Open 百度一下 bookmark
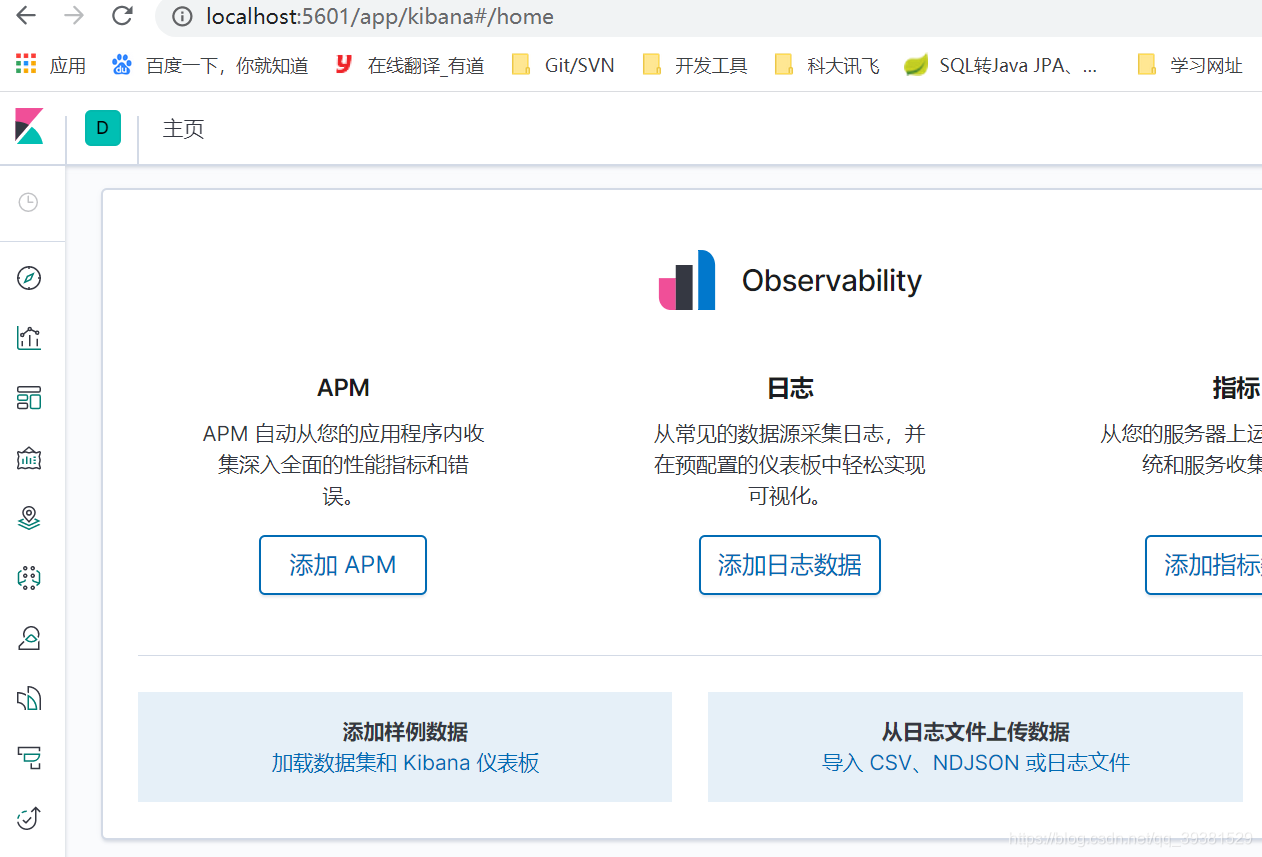 pyautogui.click(x=210, y=65)
